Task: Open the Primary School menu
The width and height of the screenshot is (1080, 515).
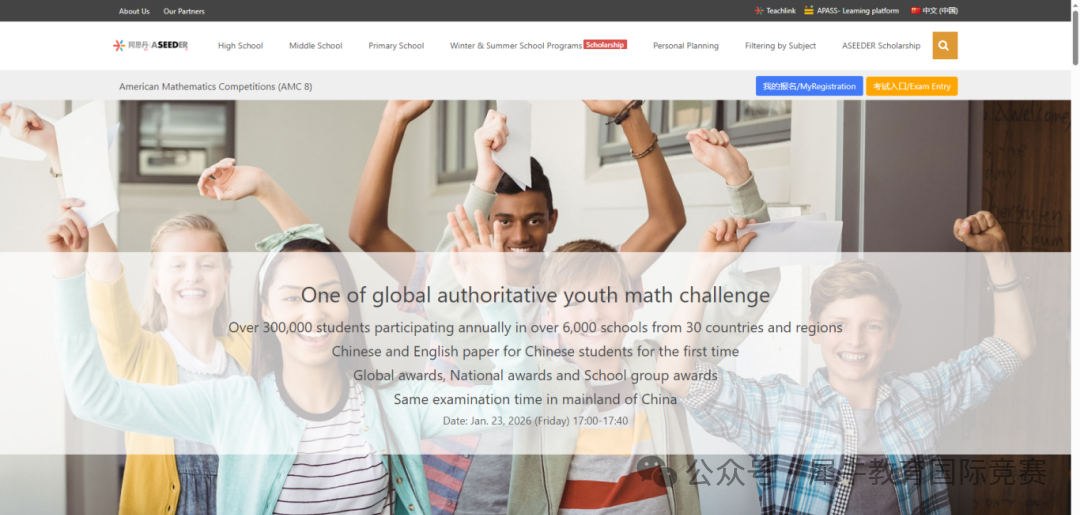Action: (396, 45)
